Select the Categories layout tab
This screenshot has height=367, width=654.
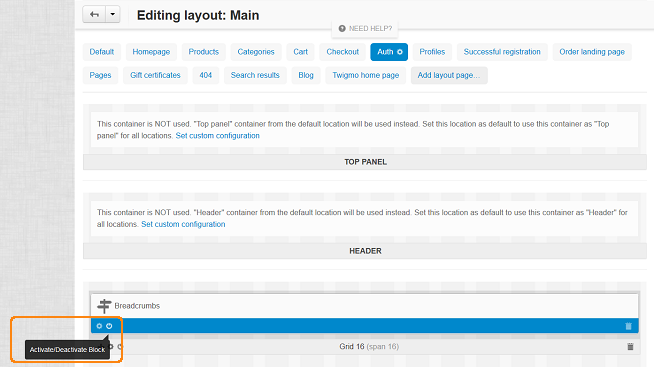point(256,52)
